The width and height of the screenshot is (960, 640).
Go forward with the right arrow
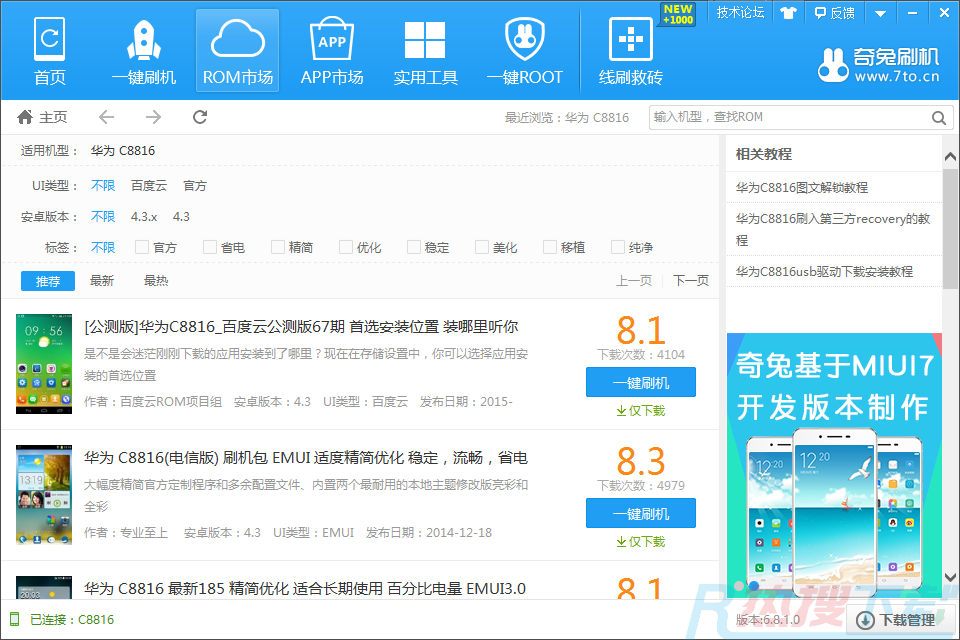pyautogui.click(x=153, y=117)
